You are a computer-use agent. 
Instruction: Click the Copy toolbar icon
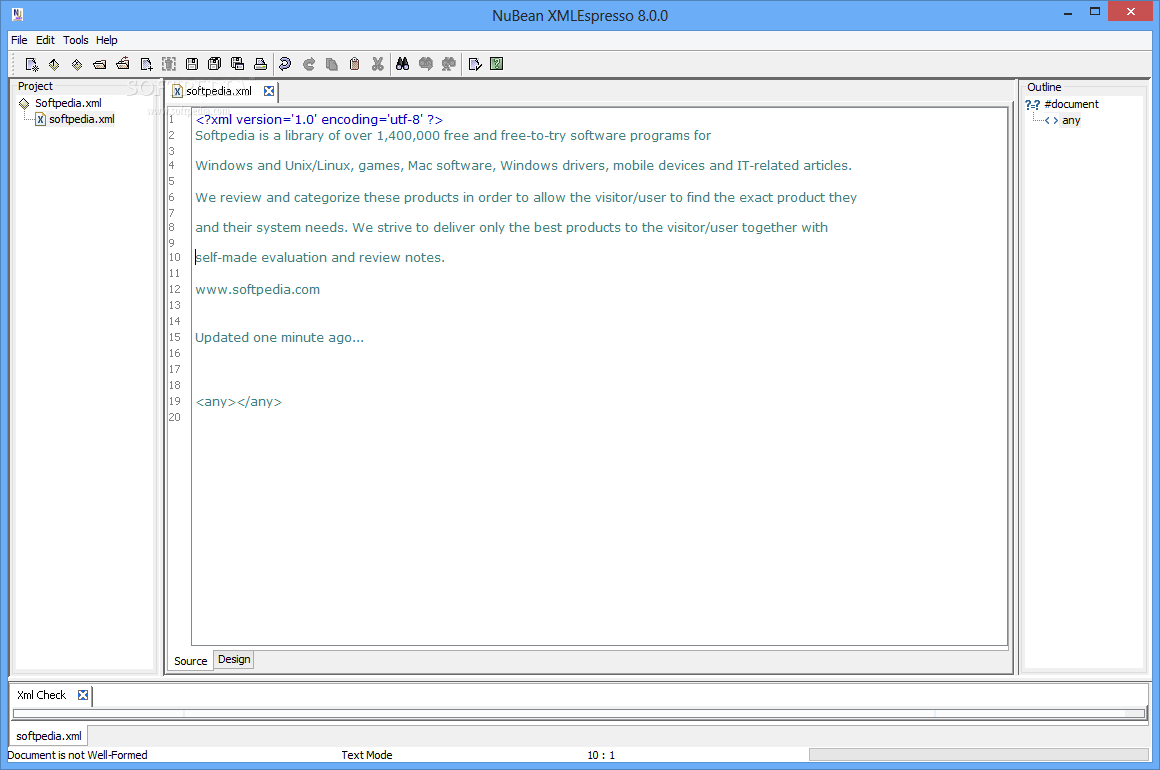coord(331,64)
